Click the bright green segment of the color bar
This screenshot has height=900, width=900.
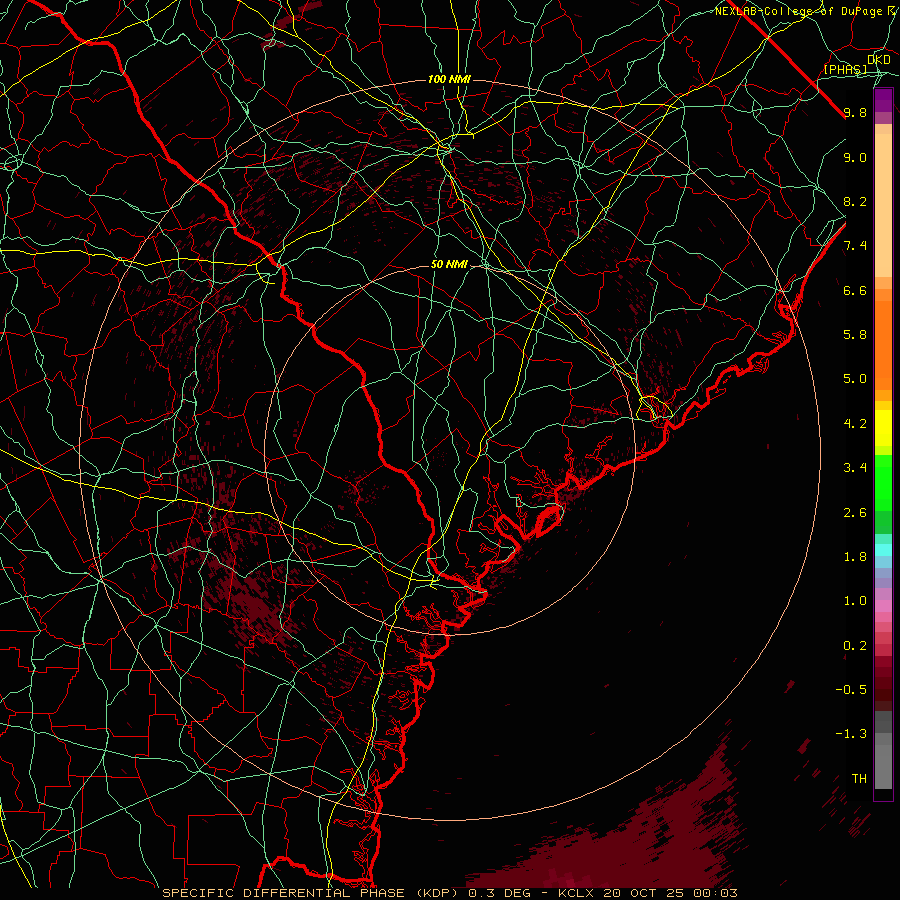point(883,482)
